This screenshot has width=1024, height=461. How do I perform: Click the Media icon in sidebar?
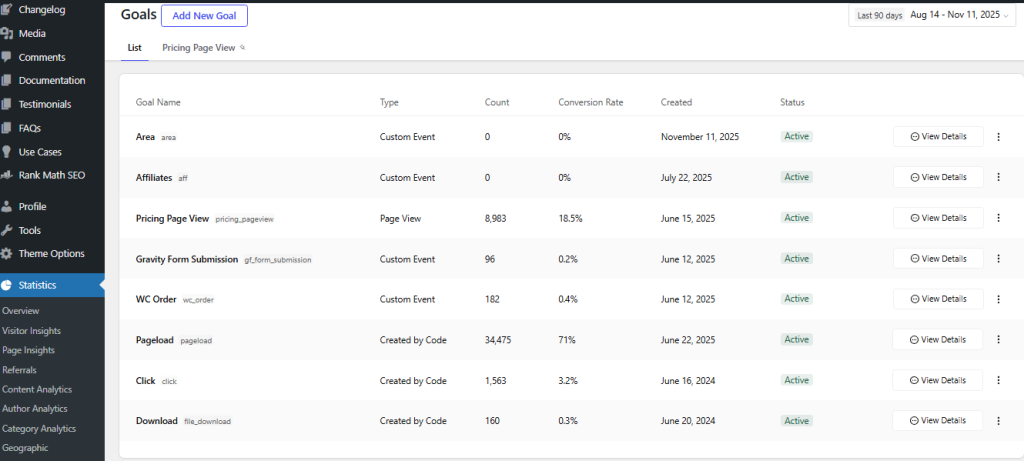[x=7, y=33]
